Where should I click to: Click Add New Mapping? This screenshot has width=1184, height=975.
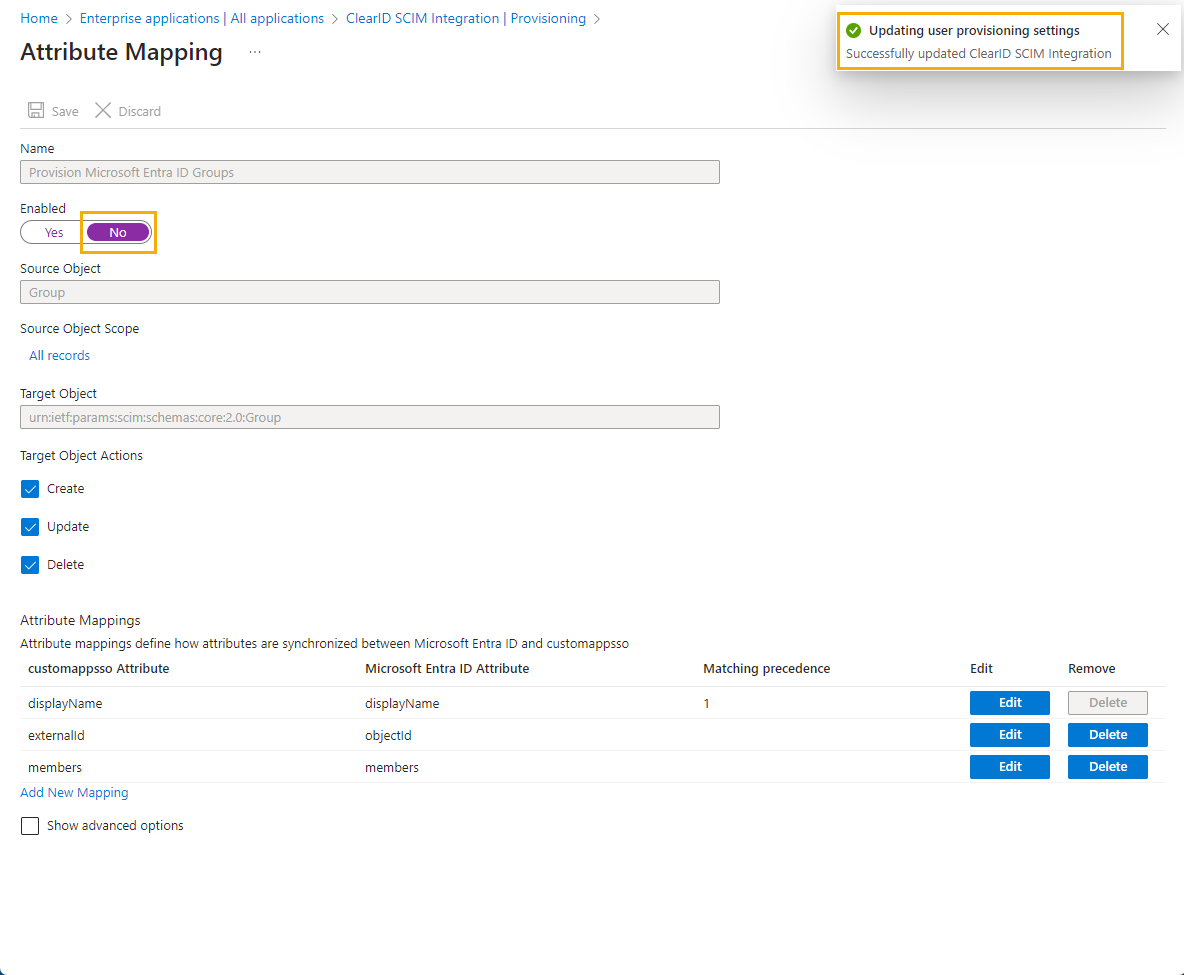[x=74, y=792]
